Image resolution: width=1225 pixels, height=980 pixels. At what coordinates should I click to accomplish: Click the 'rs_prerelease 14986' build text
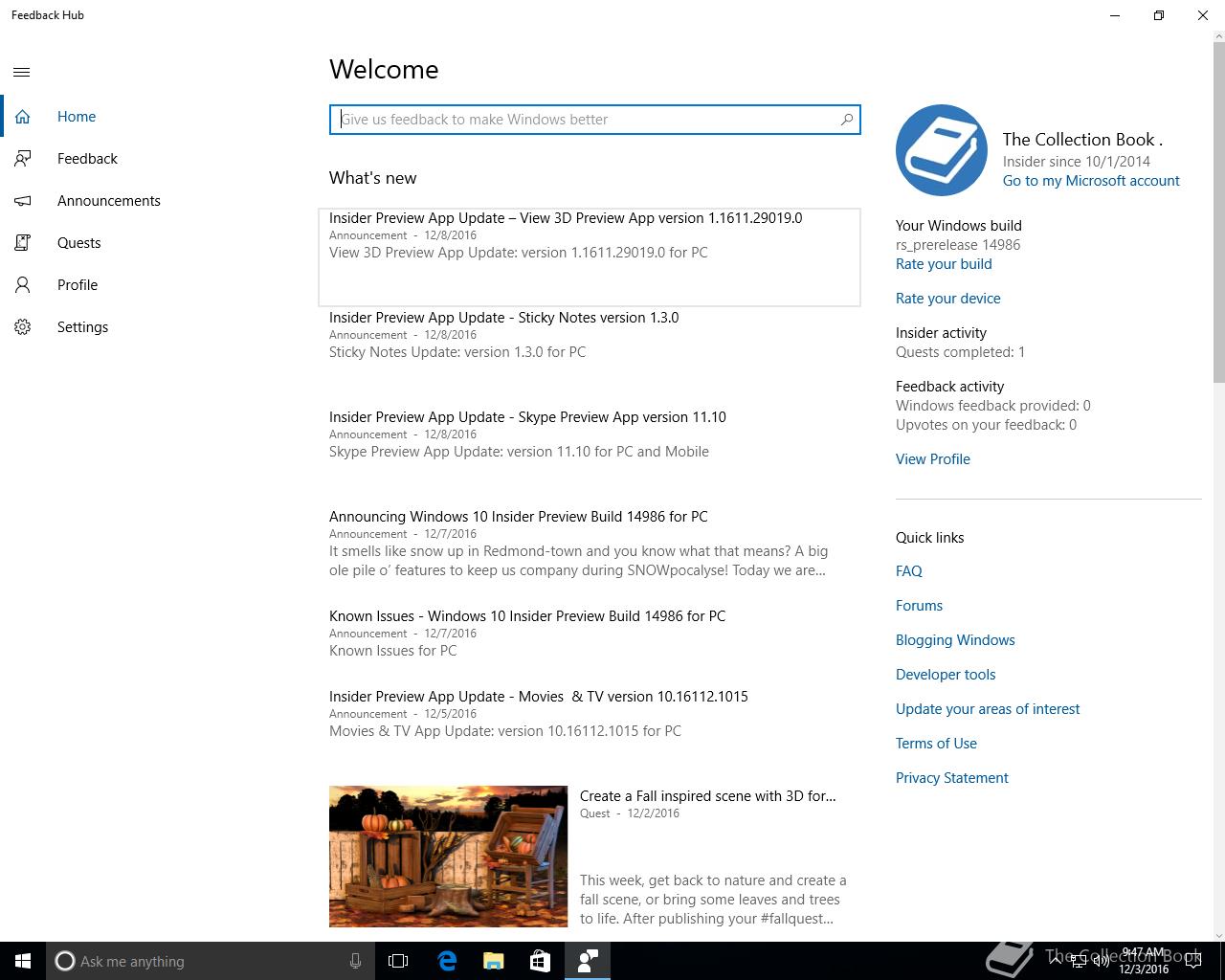click(x=958, y=245)
